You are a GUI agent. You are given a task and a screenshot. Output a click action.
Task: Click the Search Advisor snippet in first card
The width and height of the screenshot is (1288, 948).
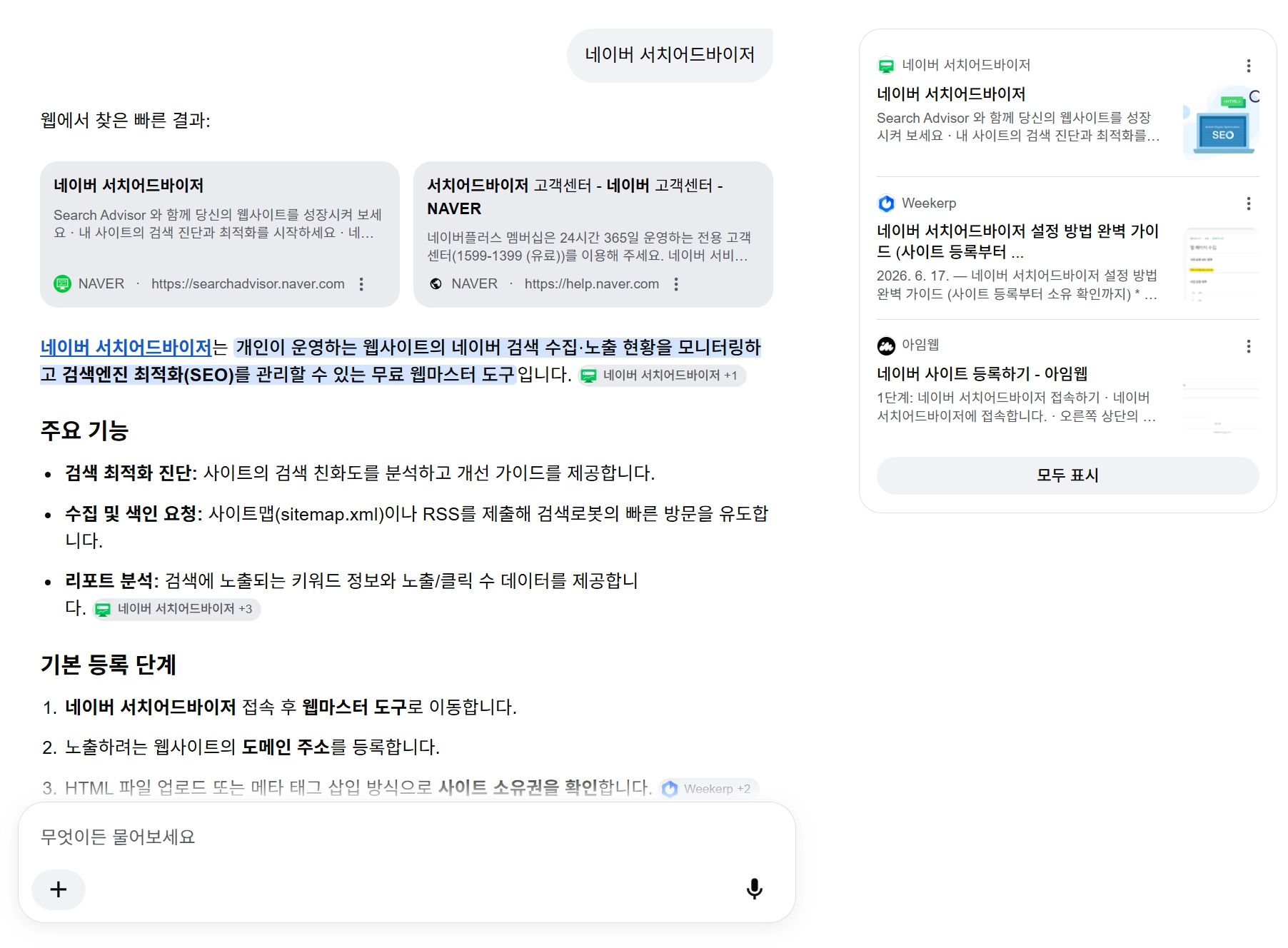click(x=218, y=224)
